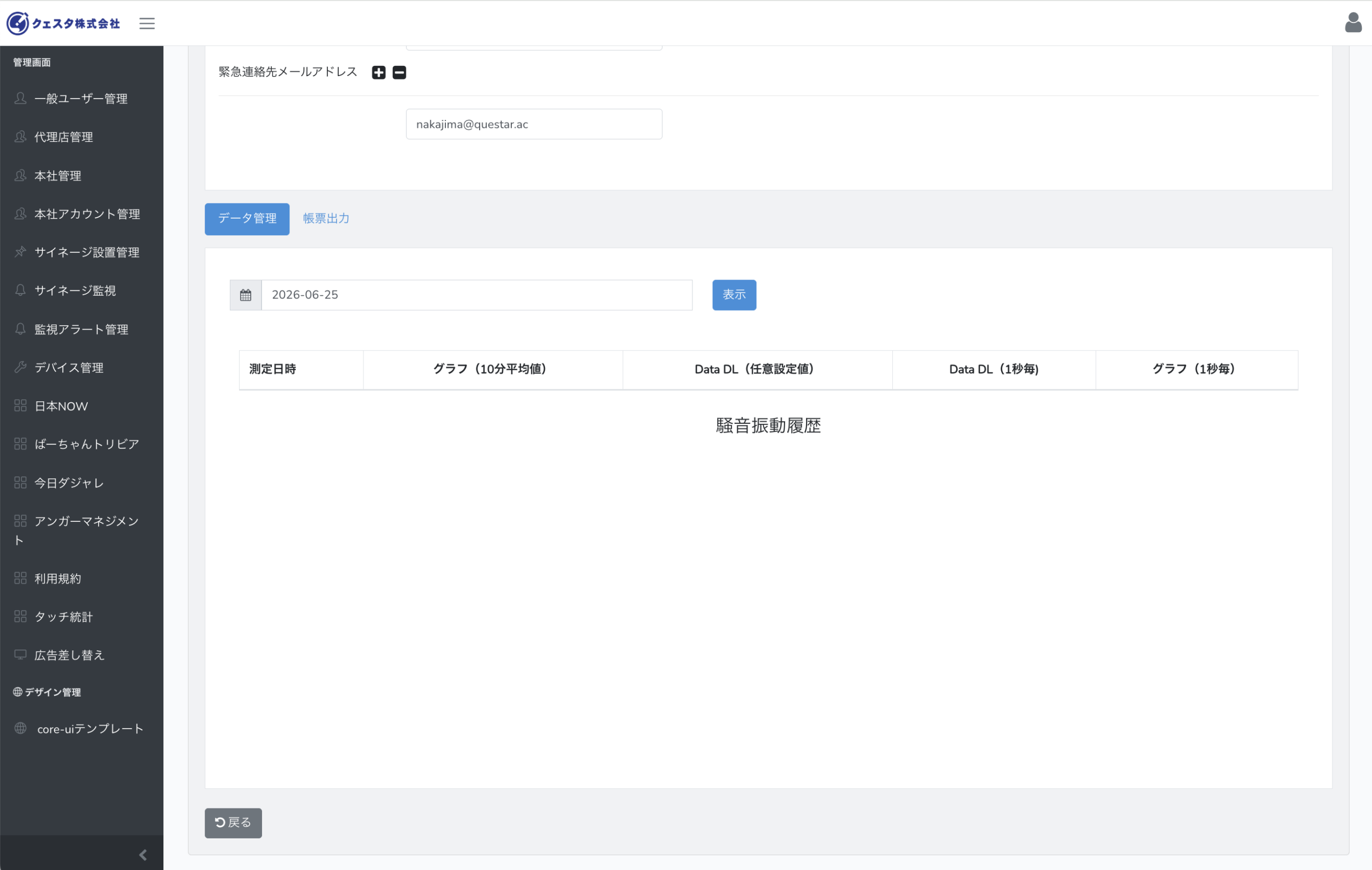Collapse the sidebar with bottom chevron

tap(143, 854)
